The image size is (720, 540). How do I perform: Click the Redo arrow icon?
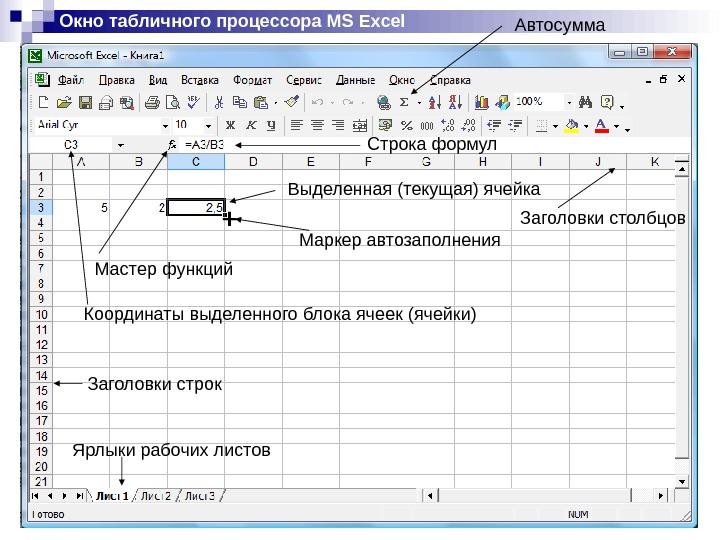coord(348,102)
